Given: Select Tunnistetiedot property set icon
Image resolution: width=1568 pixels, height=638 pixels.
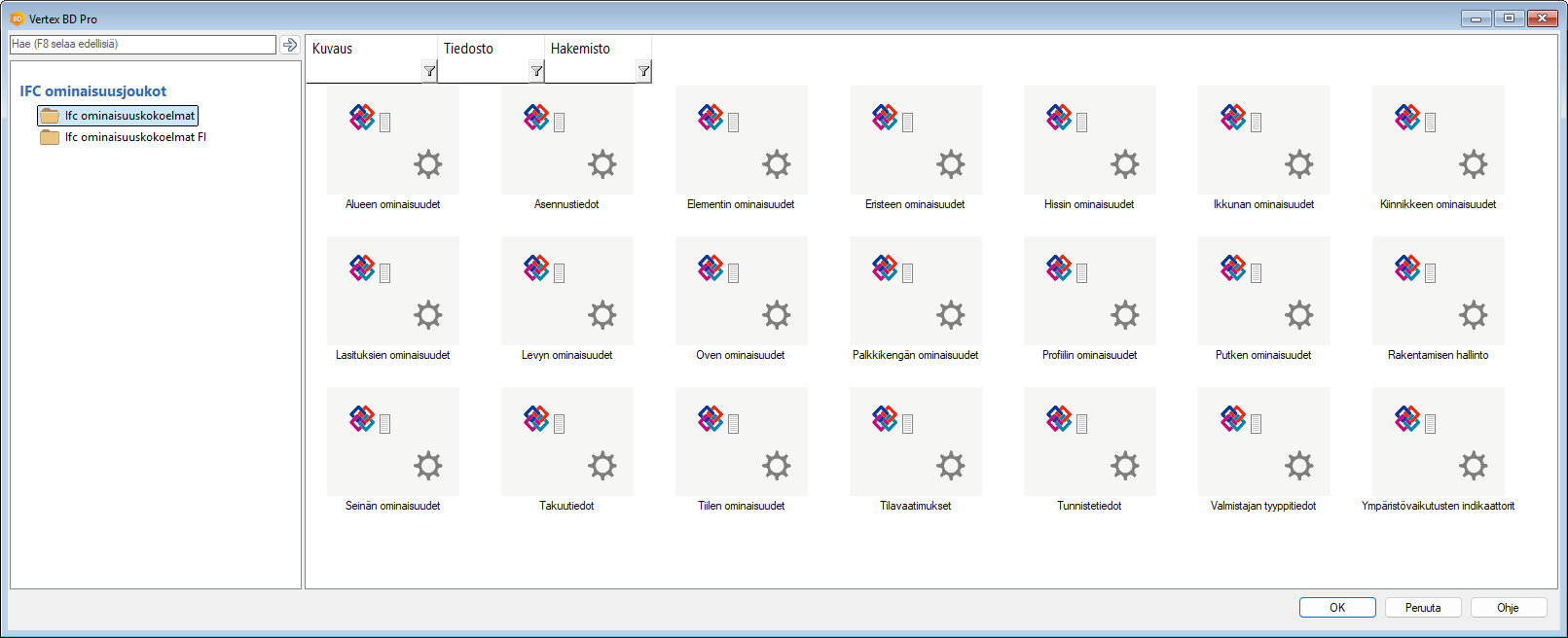Looking at the screenshot, I should point(1090,442).
